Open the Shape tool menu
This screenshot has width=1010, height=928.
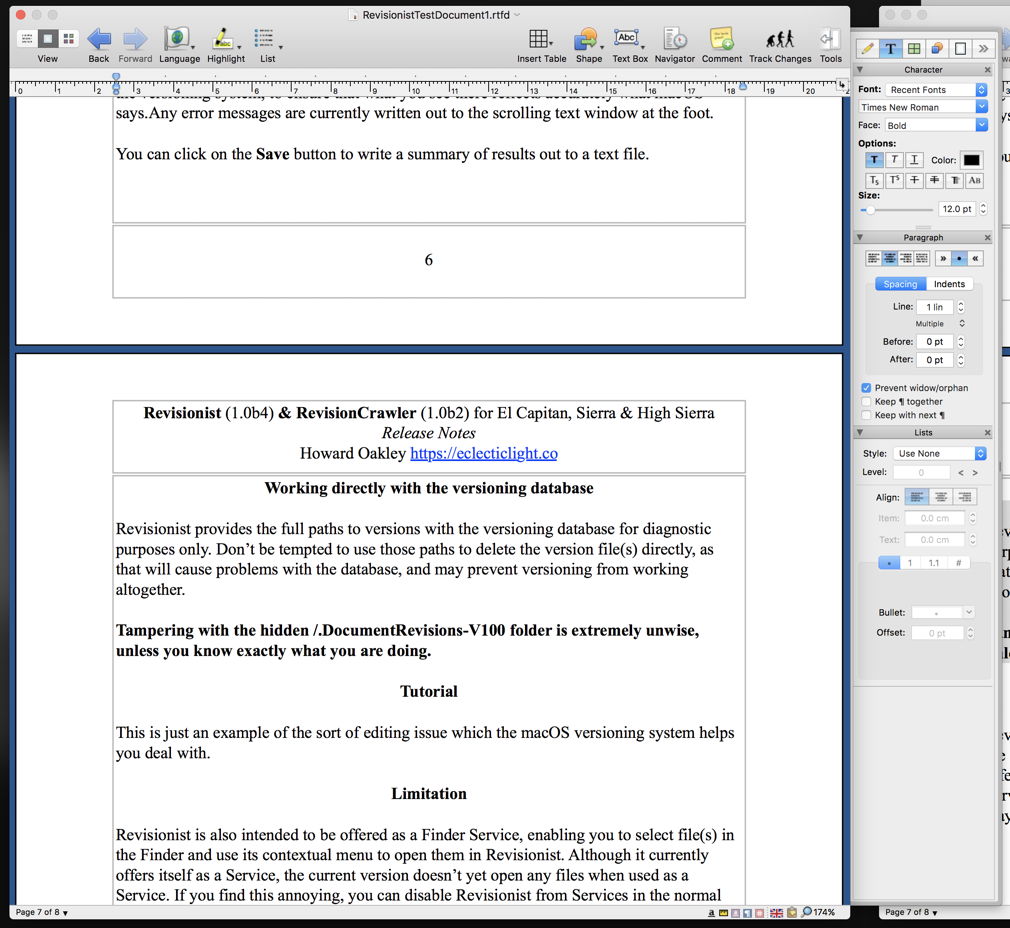pyautogui.click(x=586, y=40)
